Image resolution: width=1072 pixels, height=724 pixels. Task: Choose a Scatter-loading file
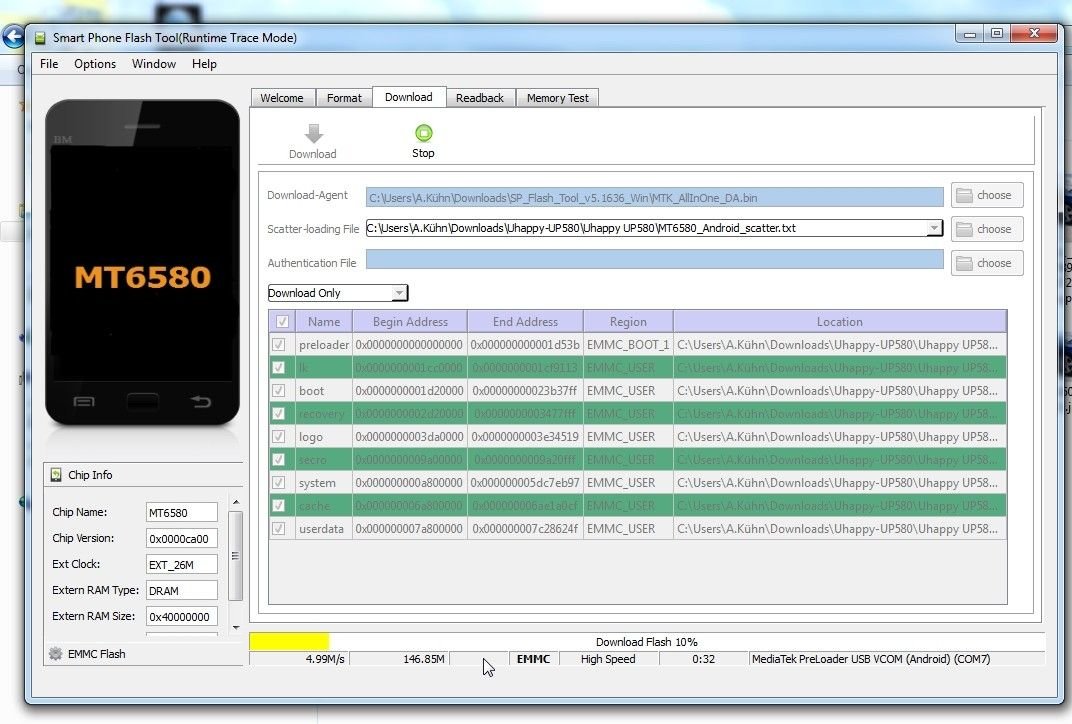tap(987, 229)
